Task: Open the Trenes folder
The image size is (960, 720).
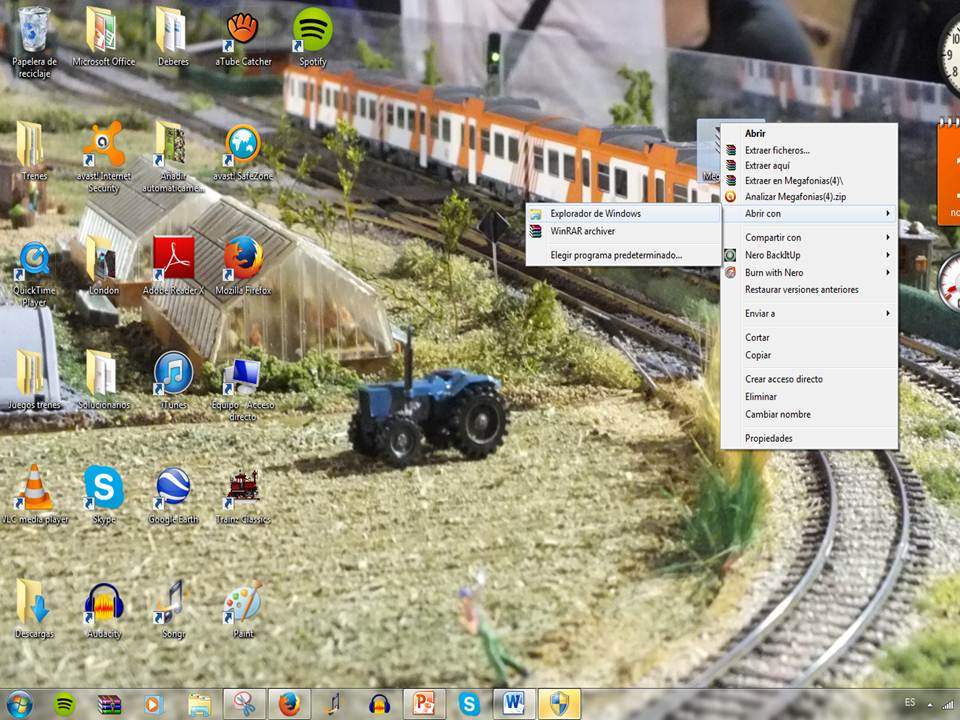Action: pos(34,151)
